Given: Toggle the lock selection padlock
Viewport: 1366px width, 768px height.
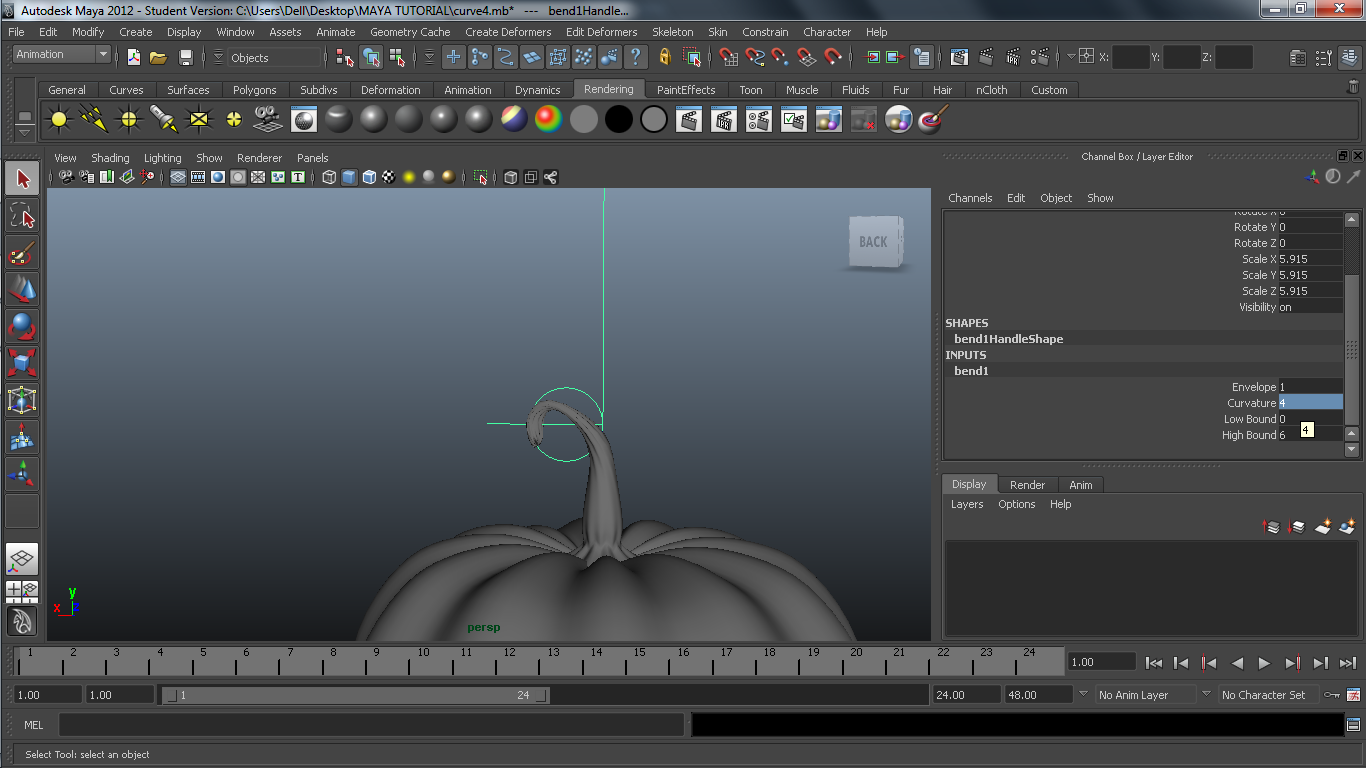Looking at the screenshot, I should coord(665,57).
